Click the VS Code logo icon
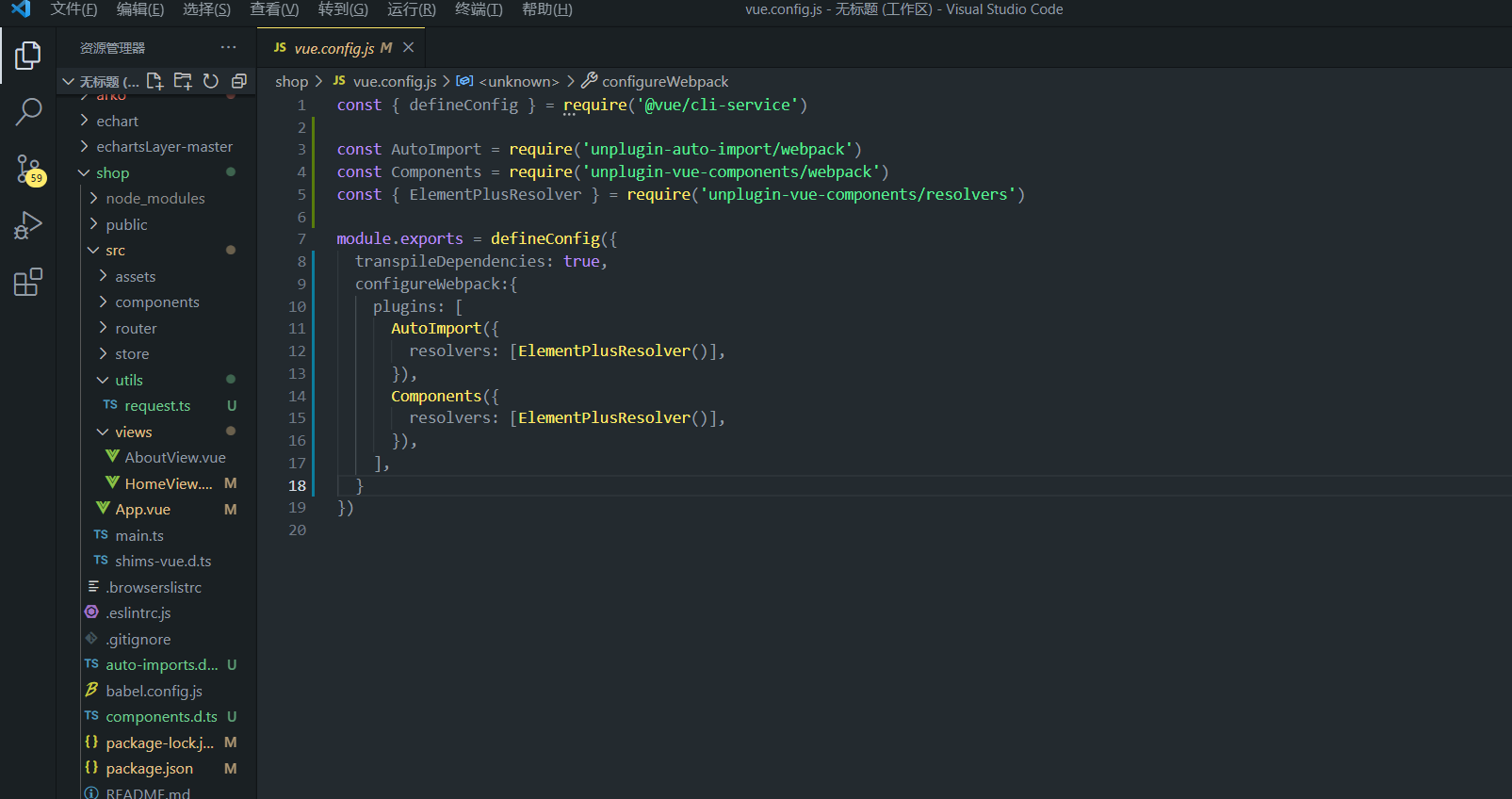1512x799 pixels. tap(21, 9)
